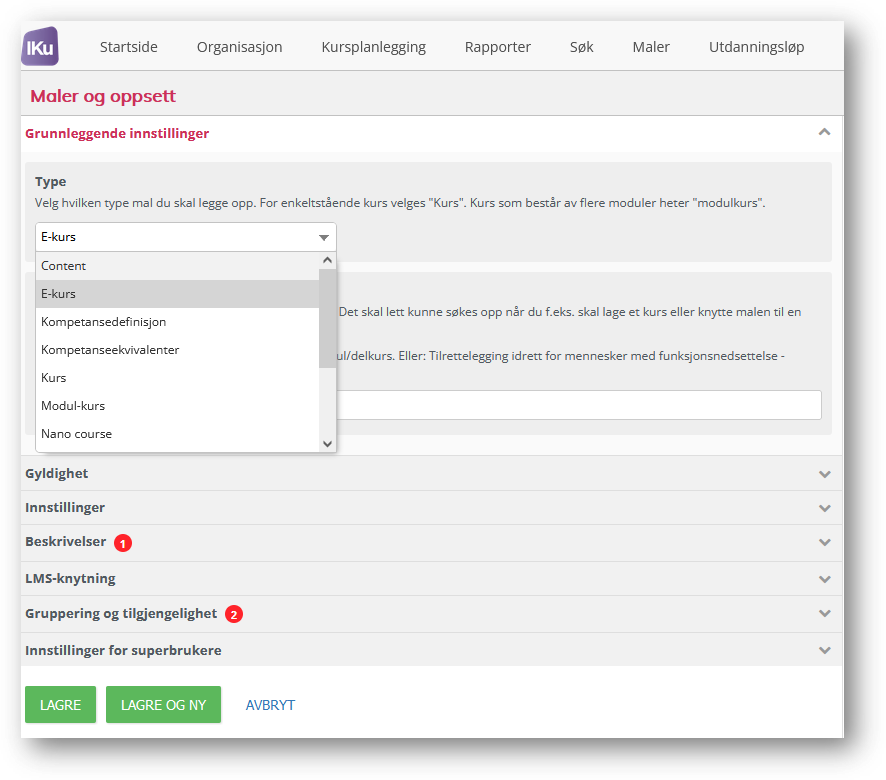Pick Nano course from the list
Image resolution: width=886 pixels, height=780 pixels.
pyautogui.click(x=177, y=434)
